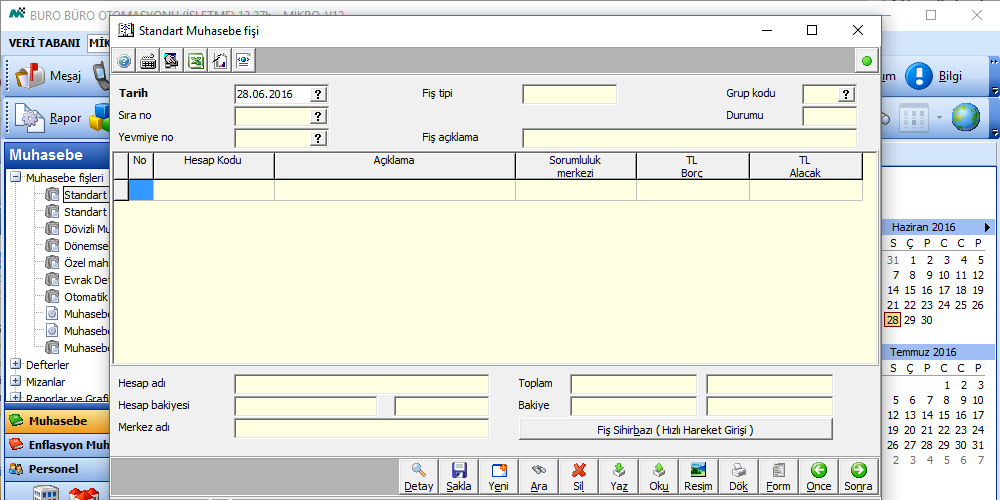The width and height of the screenshot is (1000, 500).
Task: Open the Resim picture button
Action: pos(698,477)
